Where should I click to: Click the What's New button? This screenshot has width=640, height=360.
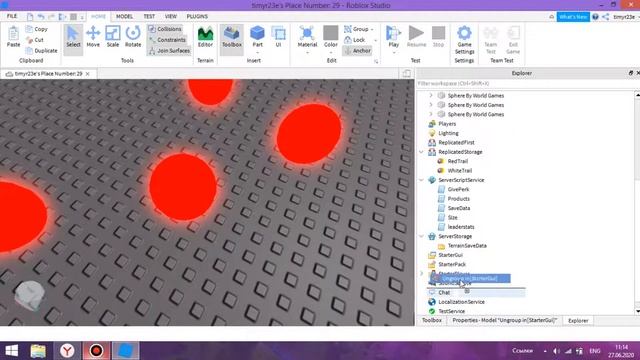tap(573, 17)
